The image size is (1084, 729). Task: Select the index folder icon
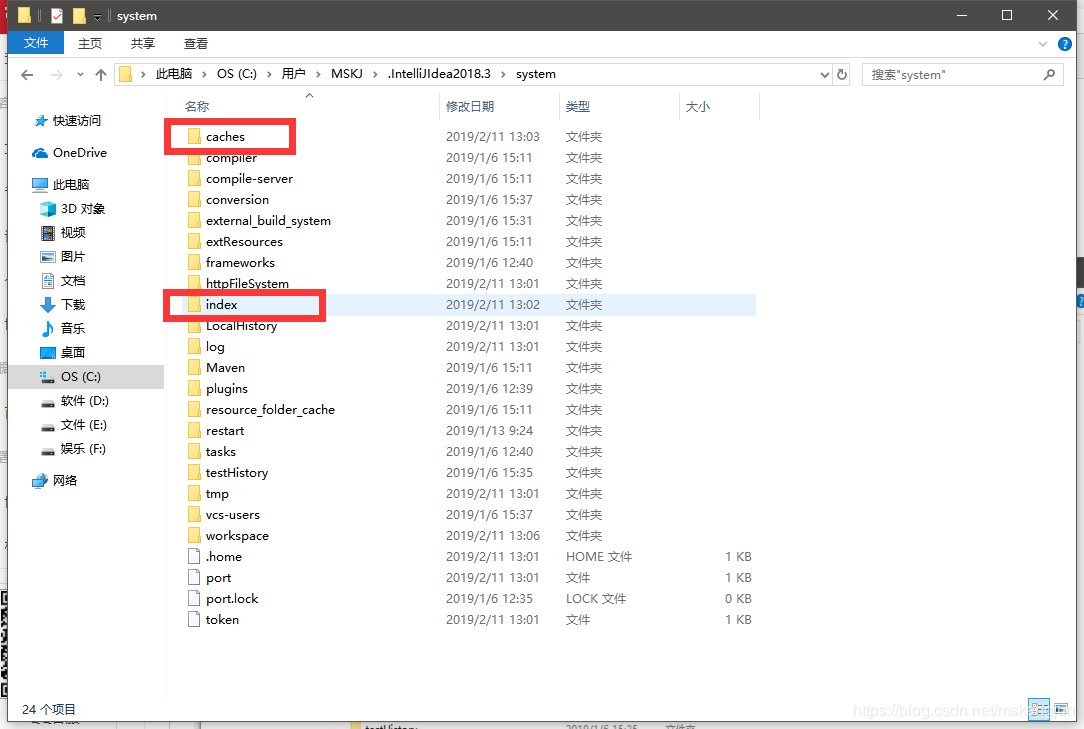click(194, 304)
